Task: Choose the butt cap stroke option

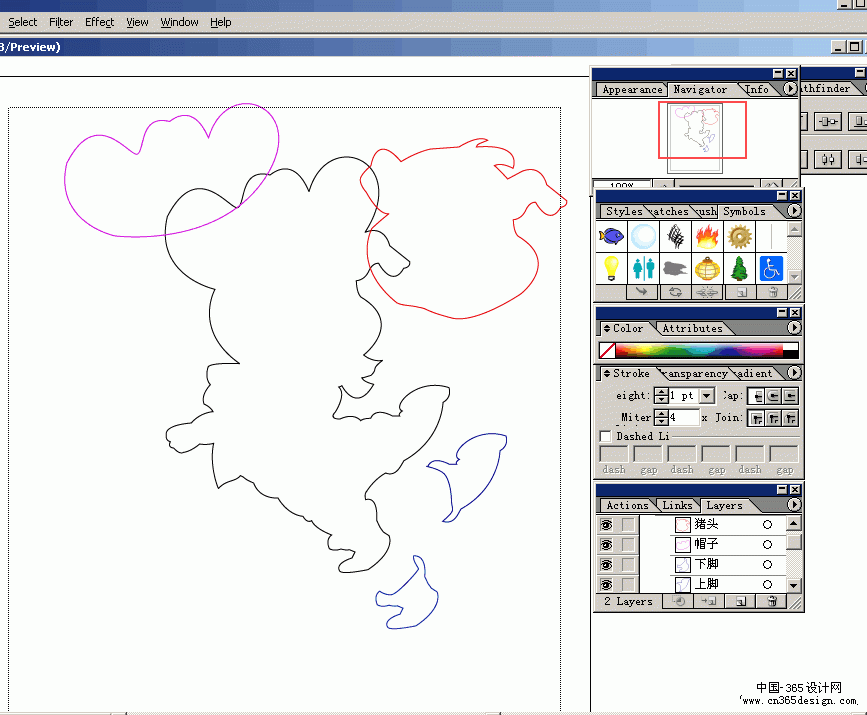Action: [758, 396]
